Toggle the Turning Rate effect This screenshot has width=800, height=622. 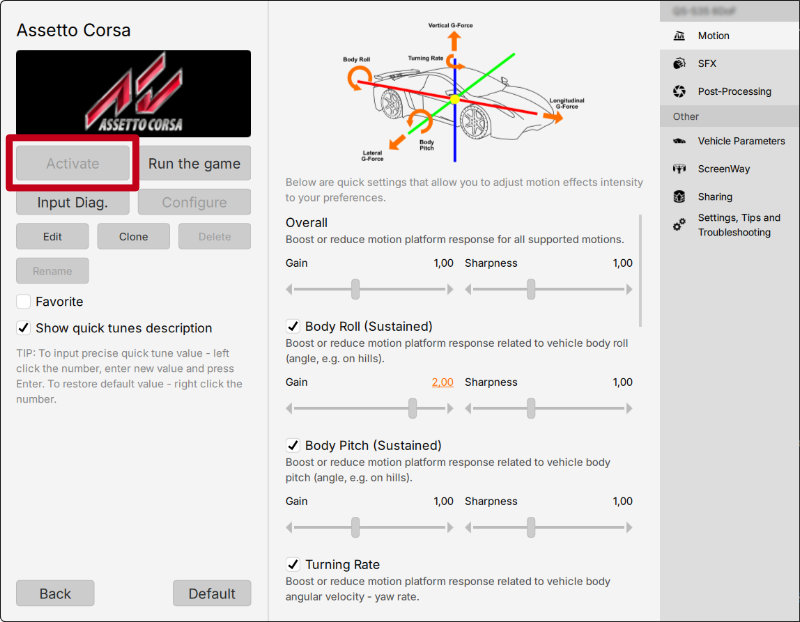click(x=293, y=563)
